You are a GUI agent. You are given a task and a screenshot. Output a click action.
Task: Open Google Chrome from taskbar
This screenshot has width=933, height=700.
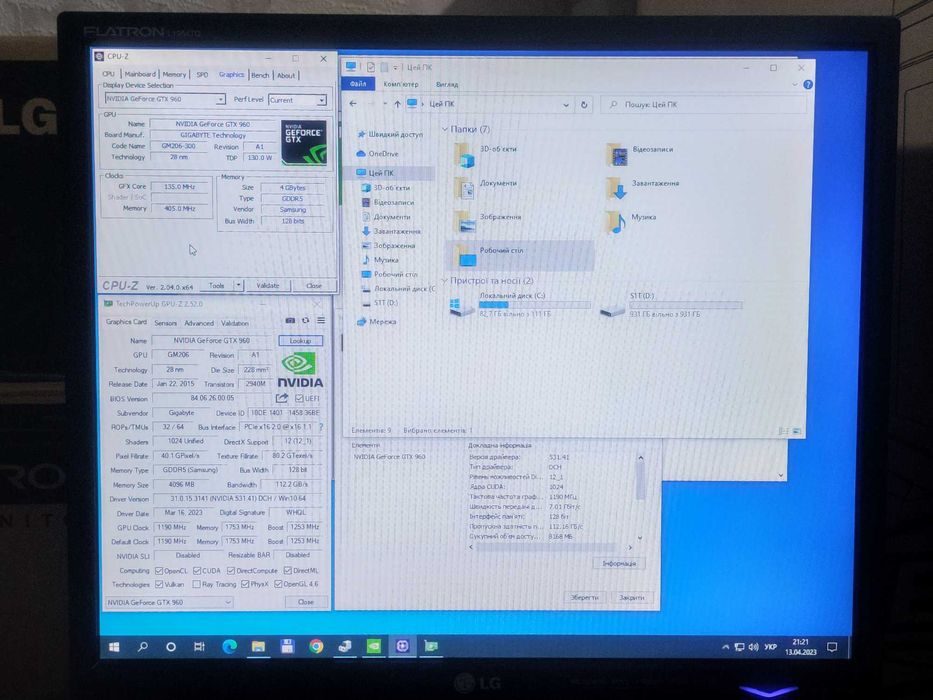coord(316,646)
